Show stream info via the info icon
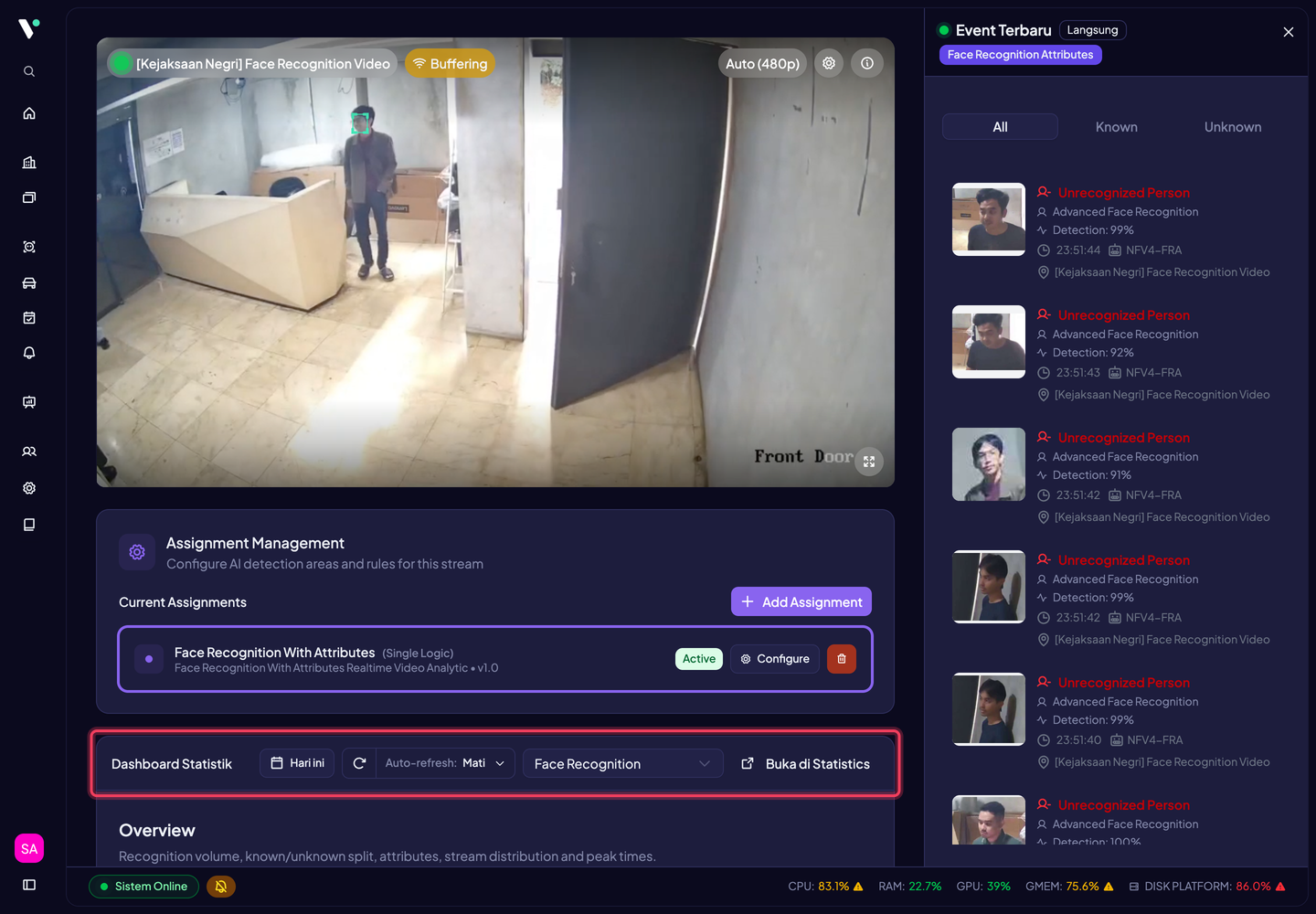This screenshot has width=1316, height=914. 867,63
